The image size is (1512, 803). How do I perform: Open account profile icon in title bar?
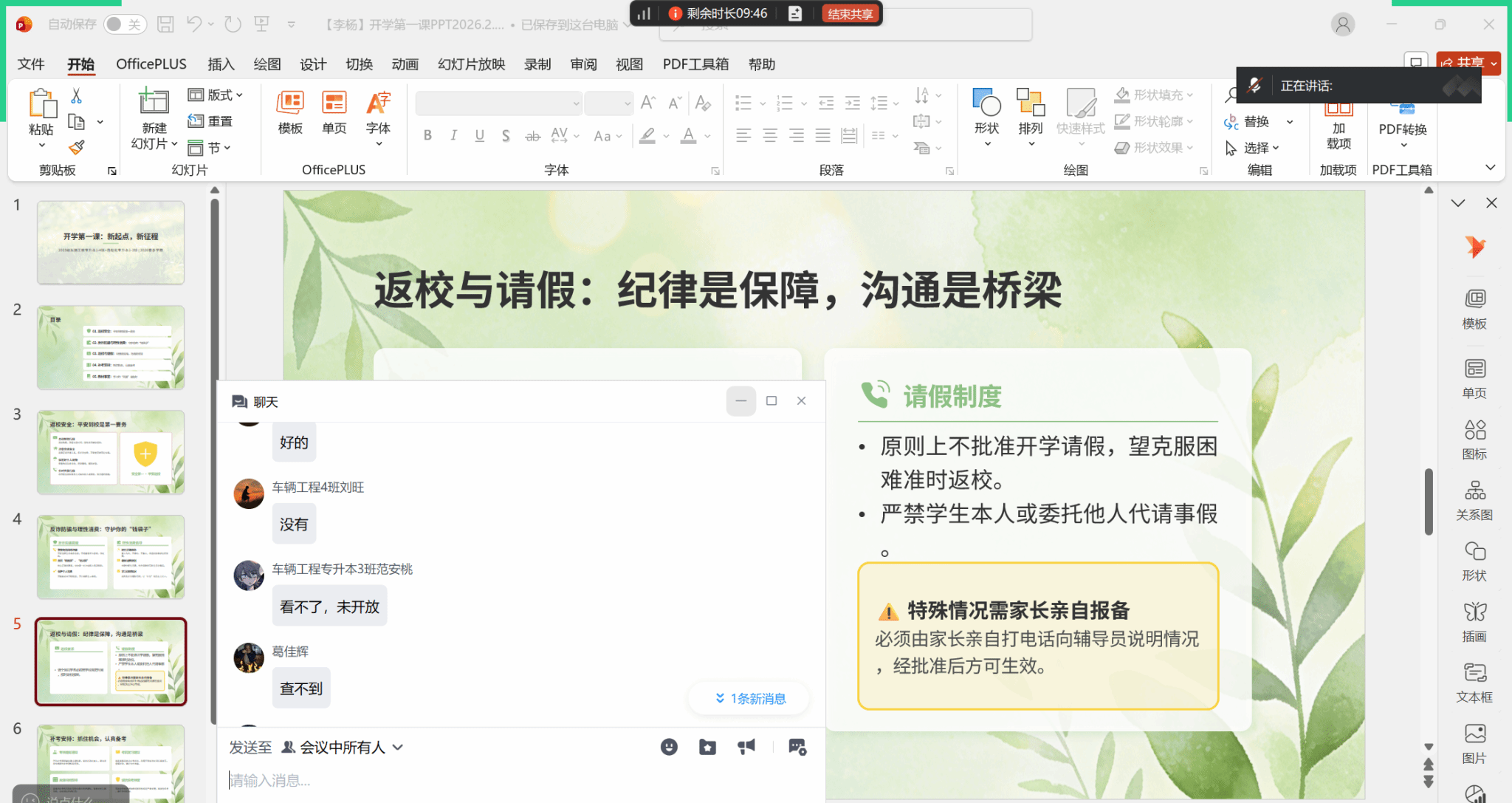click(1343, 24)
